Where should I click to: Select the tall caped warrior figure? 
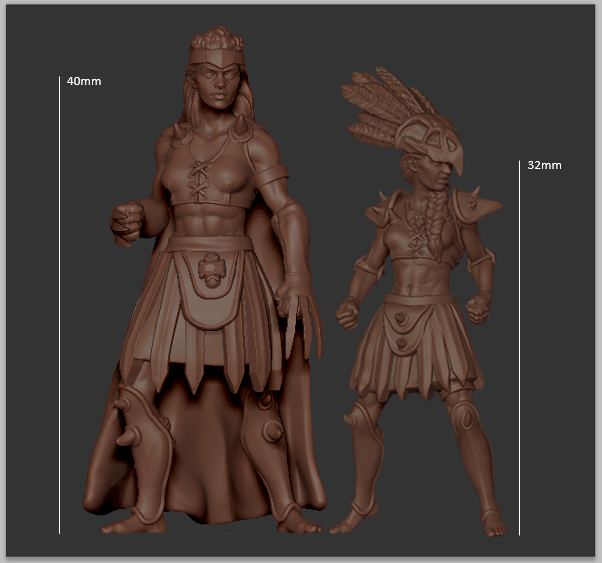[x=205, y=280]
